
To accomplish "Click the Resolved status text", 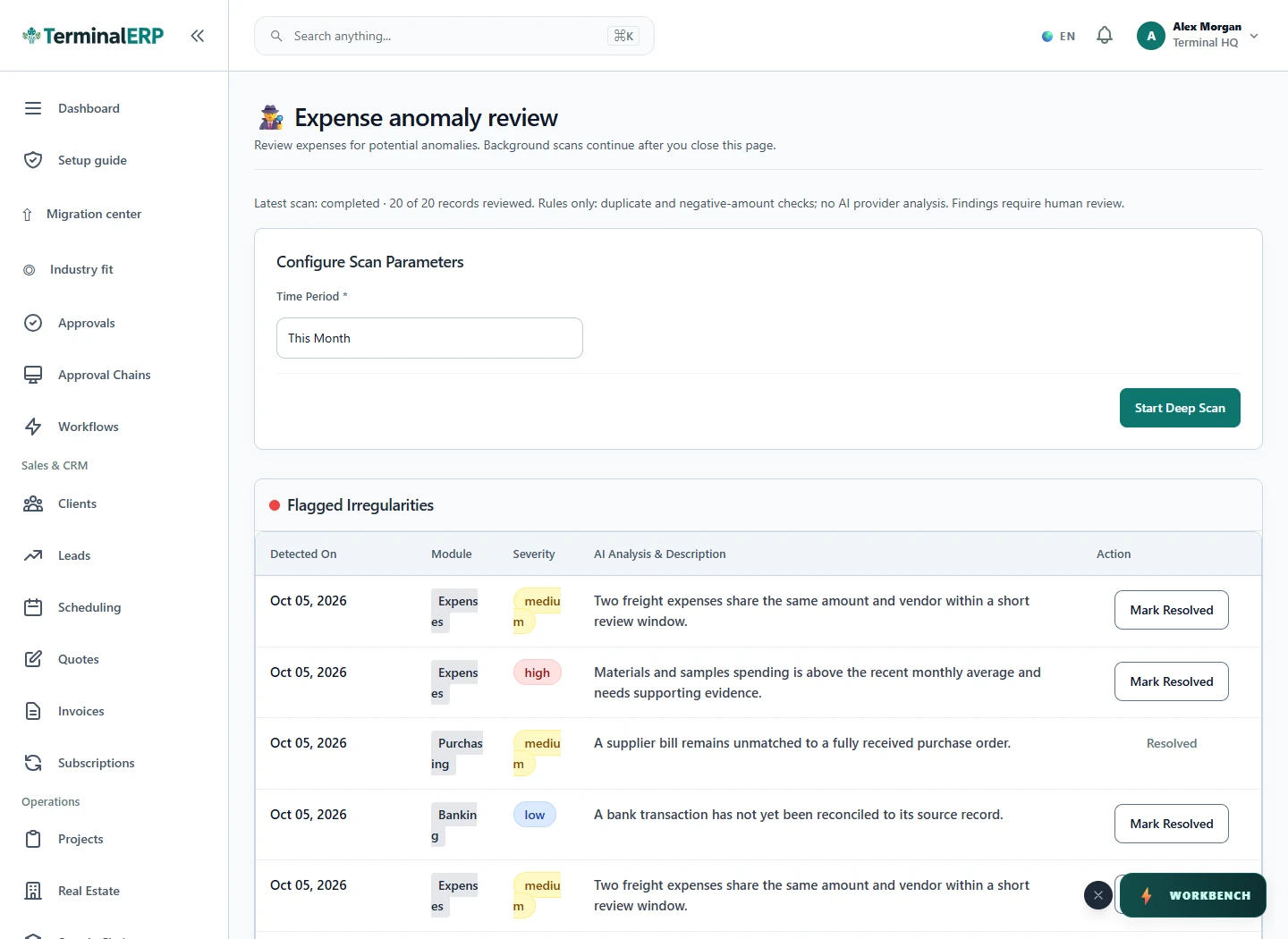I will coord(1172,743).
